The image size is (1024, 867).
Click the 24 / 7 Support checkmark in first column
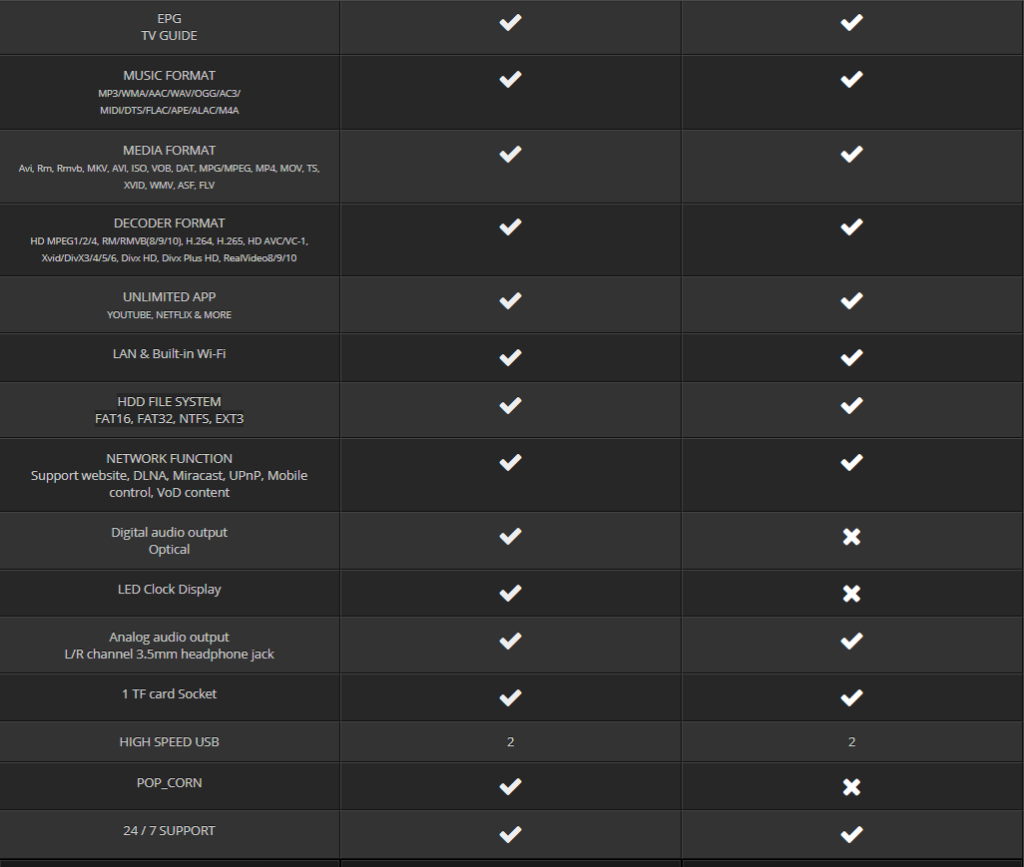click(x=510, y=834)
